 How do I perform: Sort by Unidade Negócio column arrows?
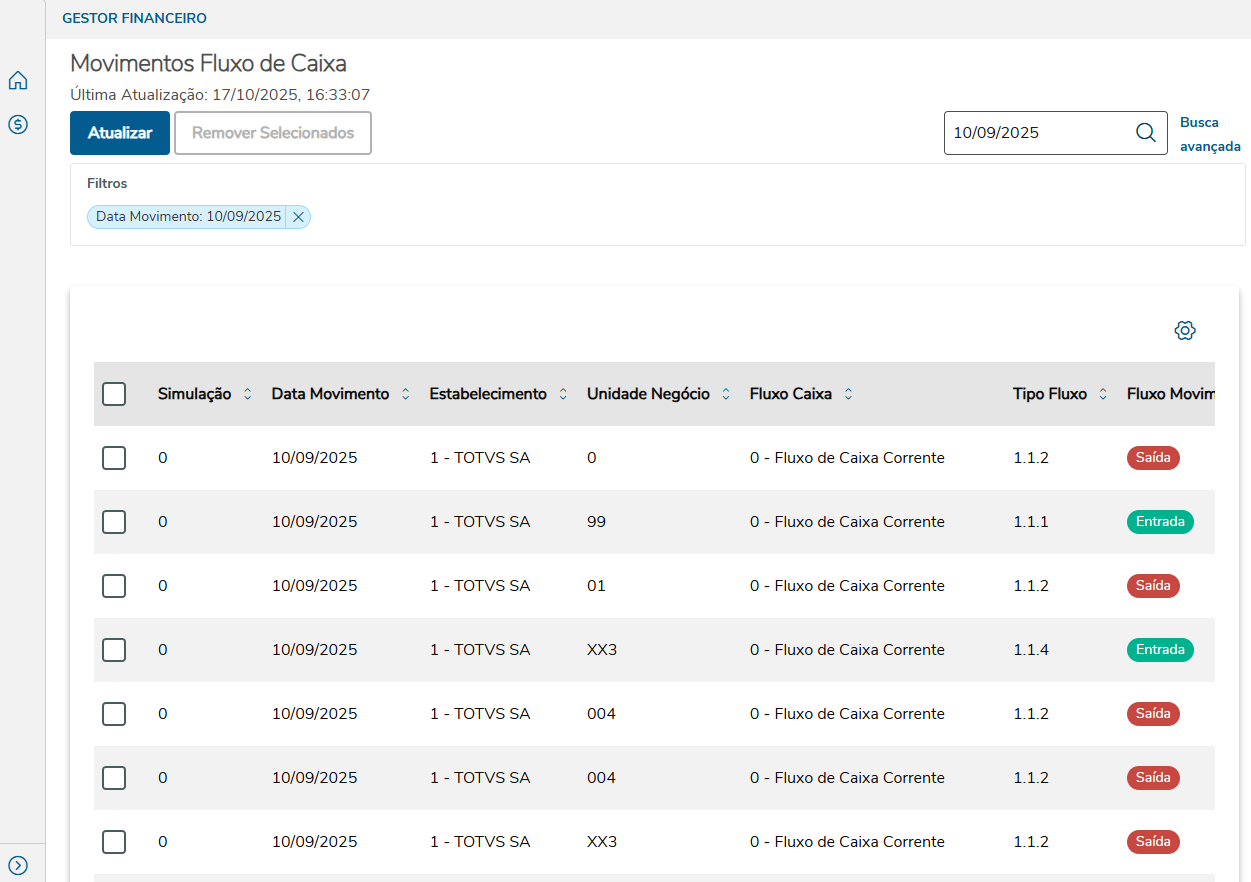(x=726, y=394)
